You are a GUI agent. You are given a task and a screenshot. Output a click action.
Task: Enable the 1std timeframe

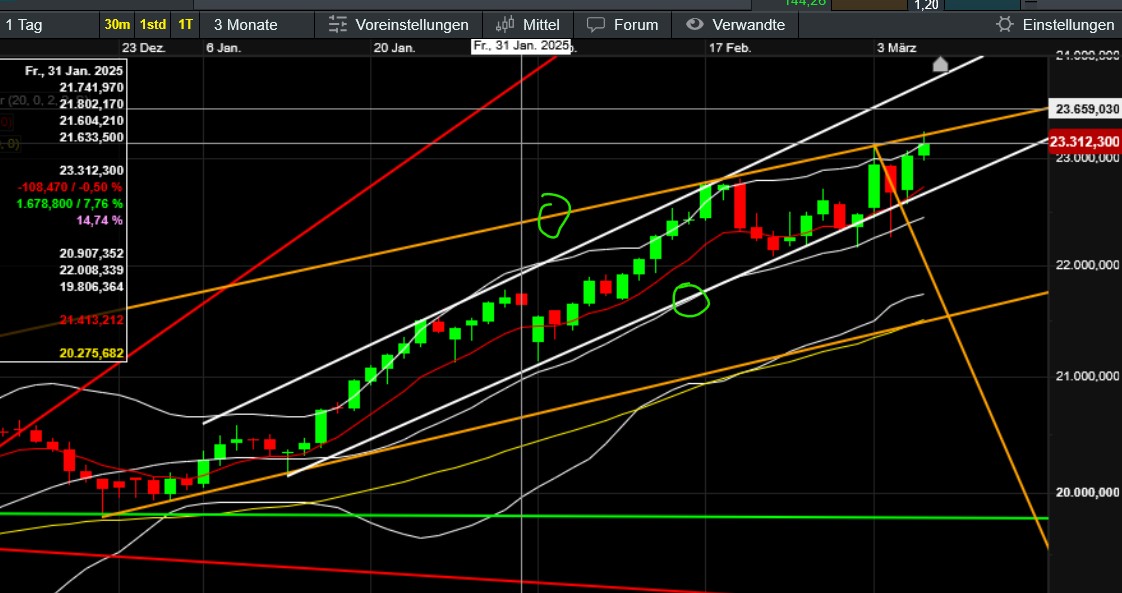click(152, 23)
